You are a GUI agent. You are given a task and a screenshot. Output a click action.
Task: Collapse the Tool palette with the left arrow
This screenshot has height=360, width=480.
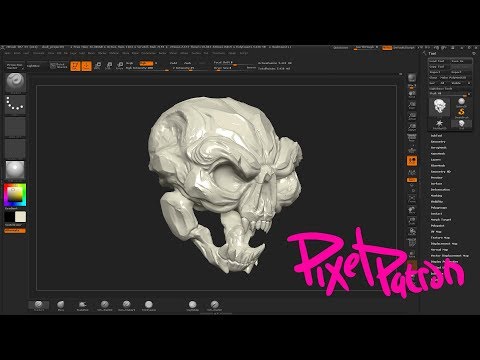pyautogui.click(x=424, y=53)
